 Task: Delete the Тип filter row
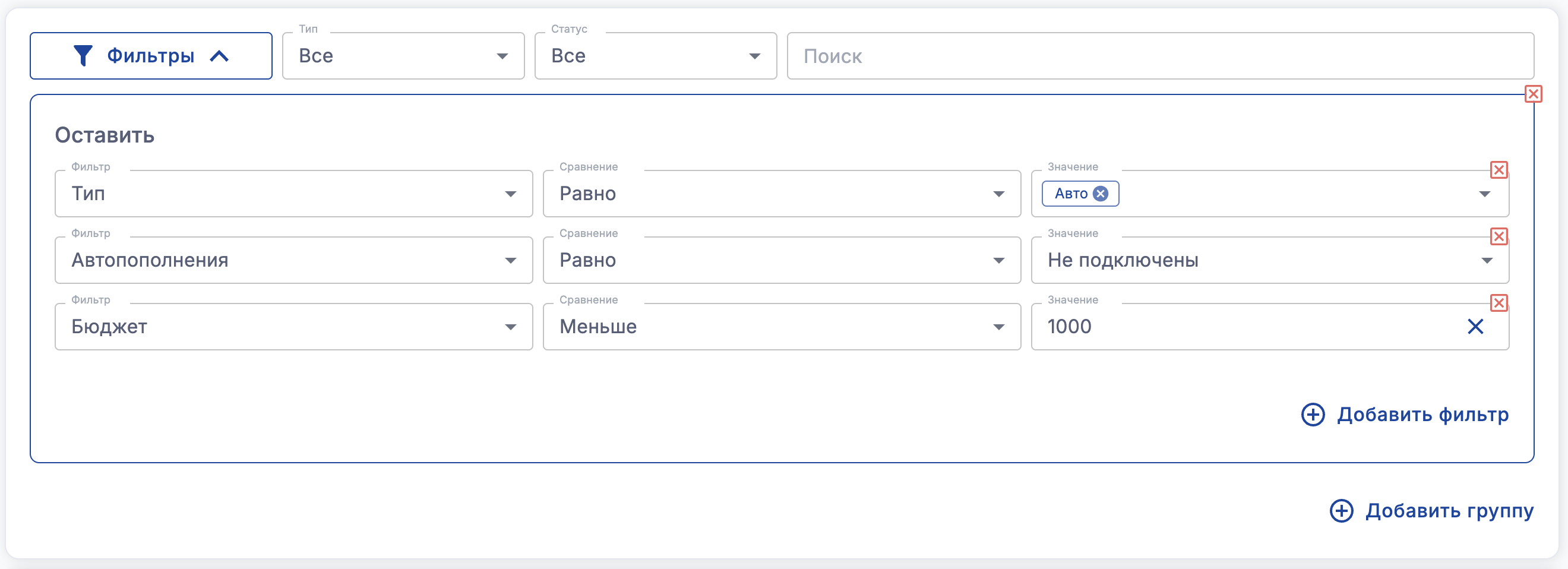pos(1499,170)
